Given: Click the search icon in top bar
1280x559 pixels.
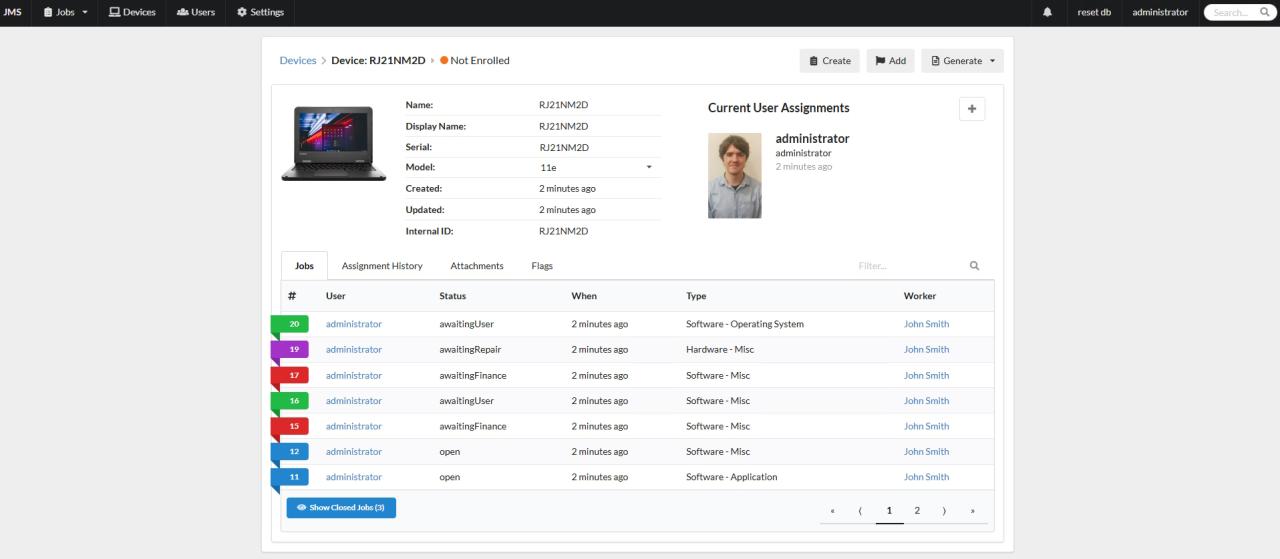Looking at the screenshot, I should coord(1264,12).
